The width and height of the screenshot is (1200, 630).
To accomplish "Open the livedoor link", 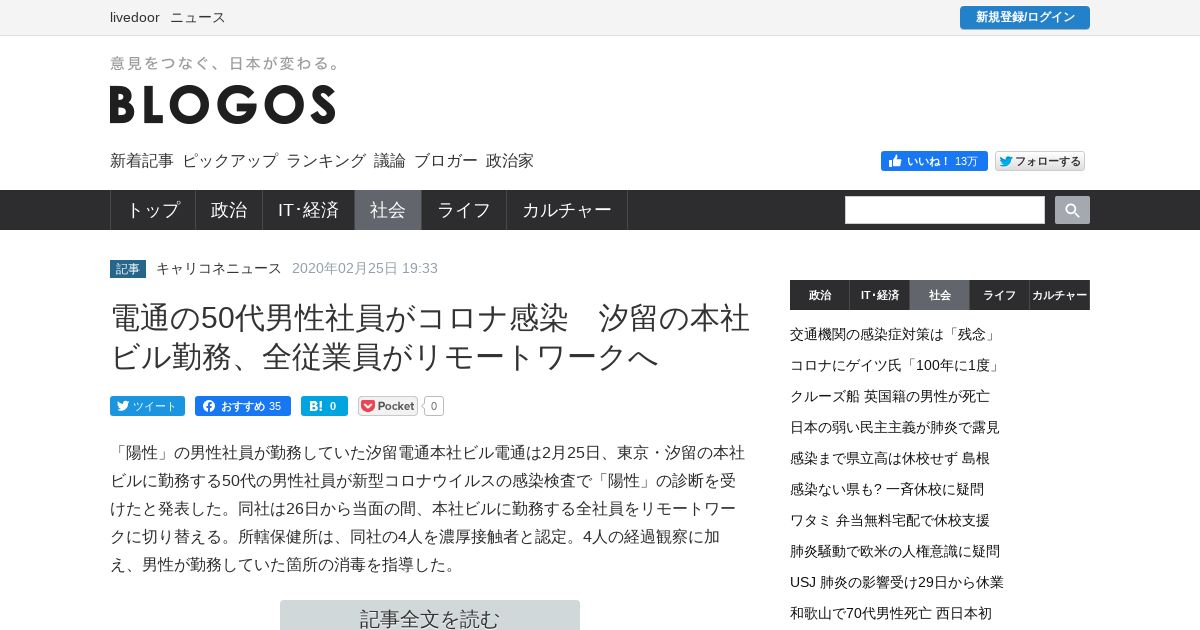I will pyautogui.click(x=136, y=17).
